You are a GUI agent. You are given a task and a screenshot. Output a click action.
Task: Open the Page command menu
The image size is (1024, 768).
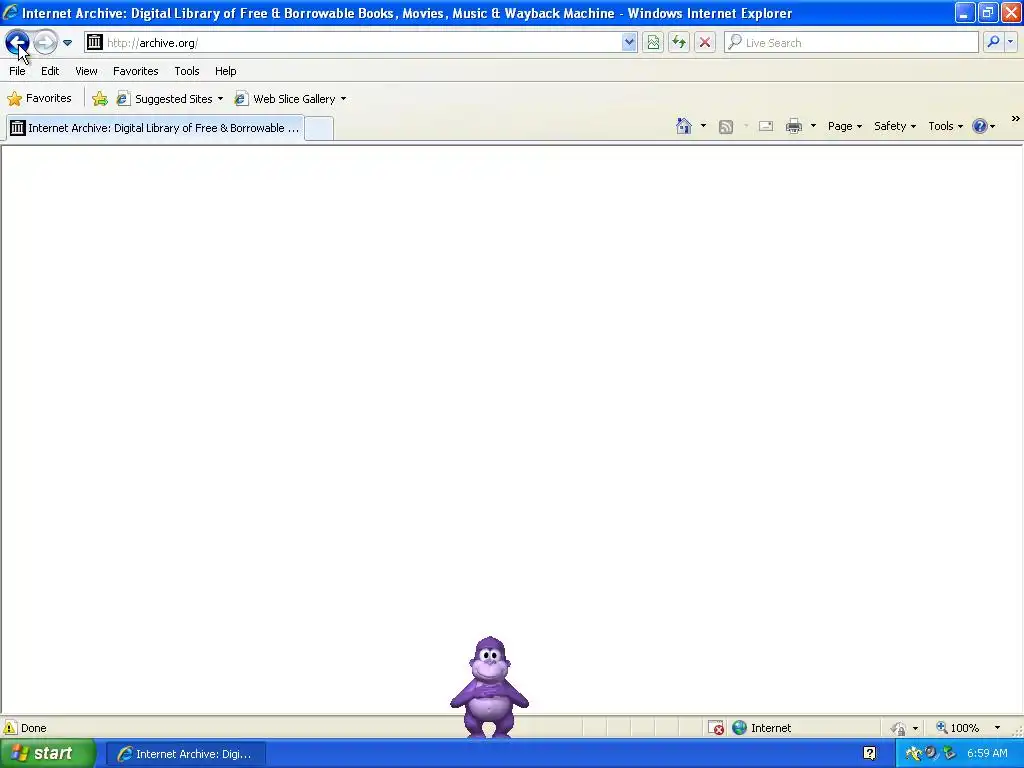coord(845,126)
